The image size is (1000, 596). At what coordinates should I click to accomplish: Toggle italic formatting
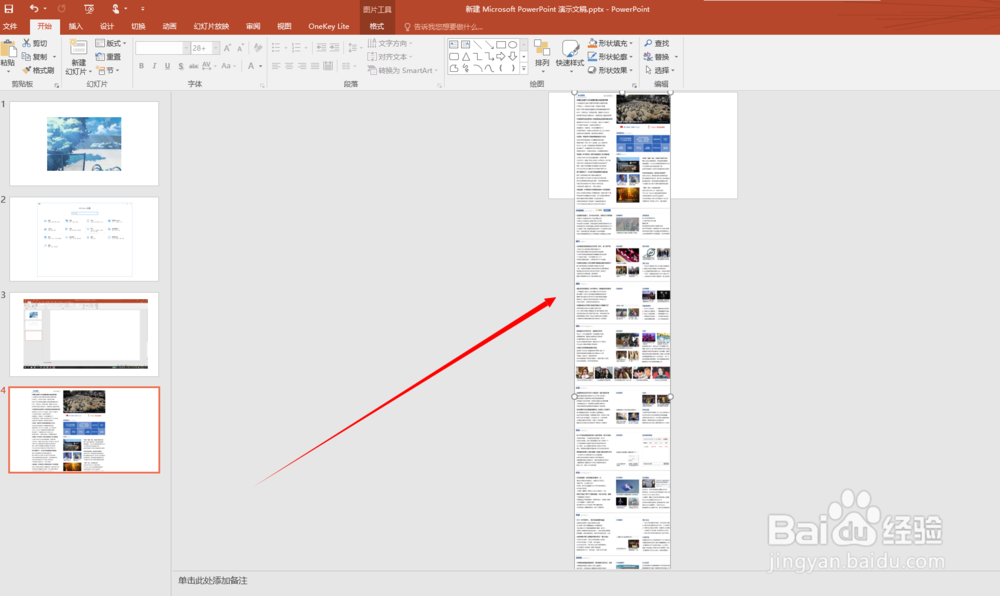tap(154, 66)
